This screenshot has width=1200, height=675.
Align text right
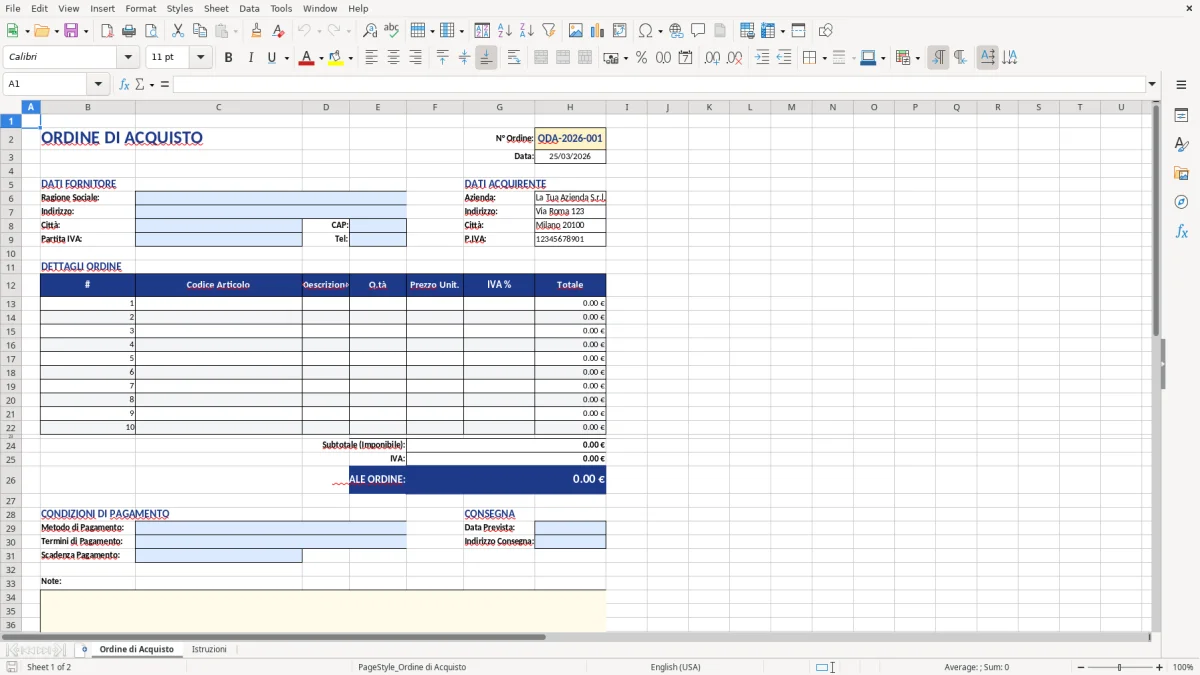point(415,58)
